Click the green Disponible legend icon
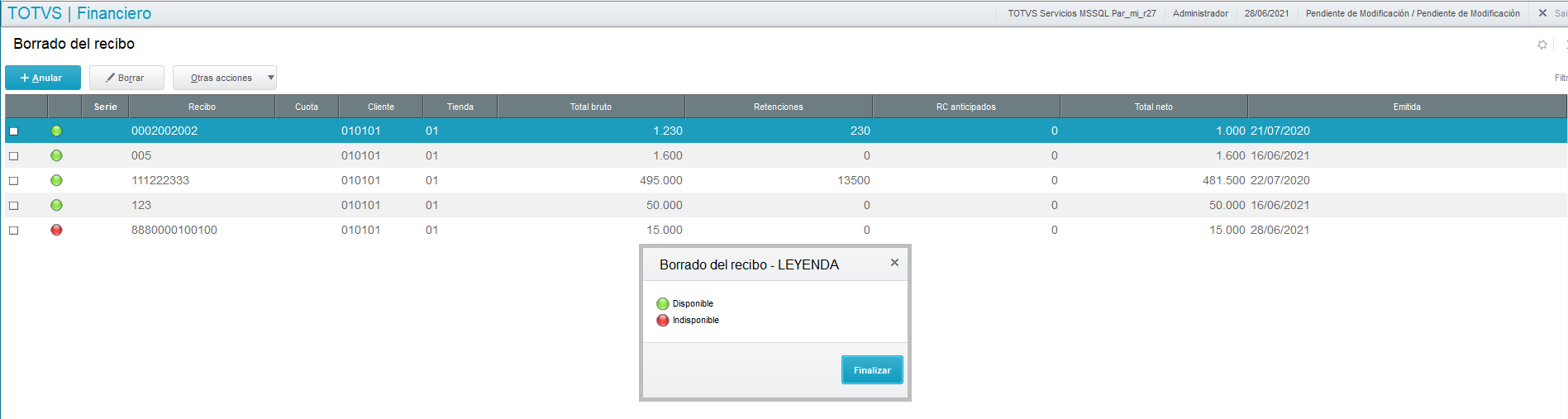 pos(662,304)
